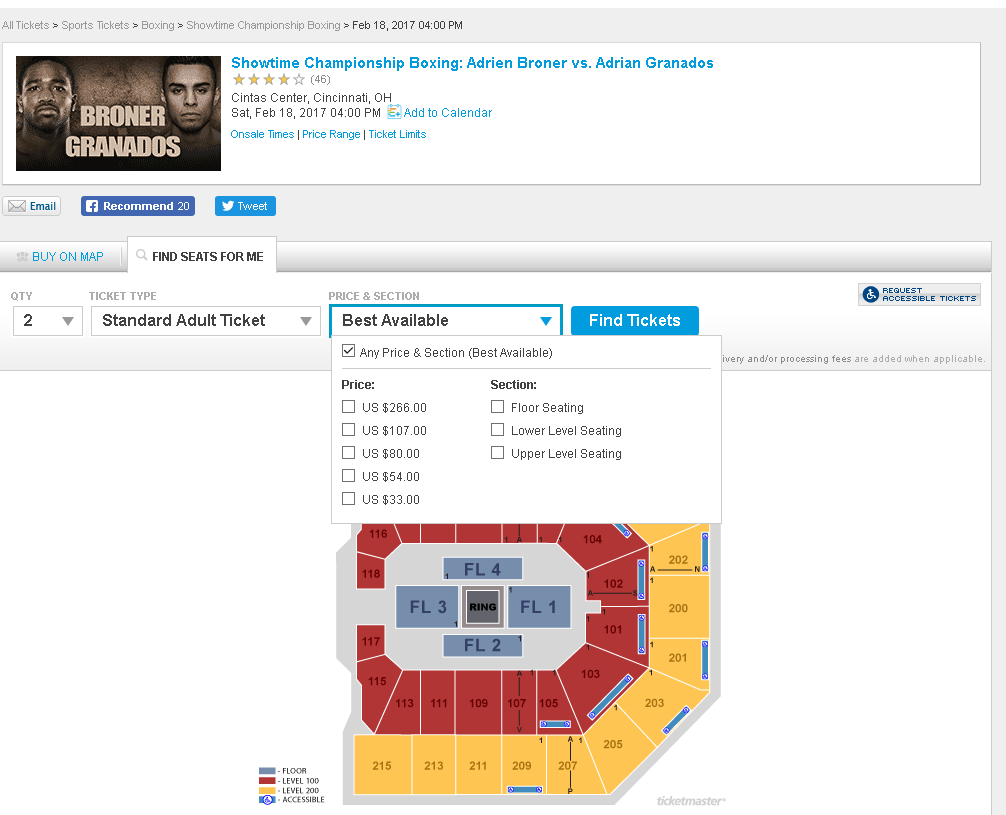Screen dimensions: 1006x815
Task: Check the US $266.00 price checkbox
Action: 348,407
